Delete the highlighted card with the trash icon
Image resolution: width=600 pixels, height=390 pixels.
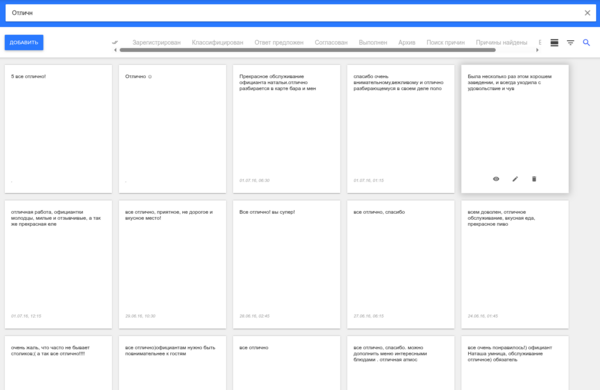coord(534,179)
